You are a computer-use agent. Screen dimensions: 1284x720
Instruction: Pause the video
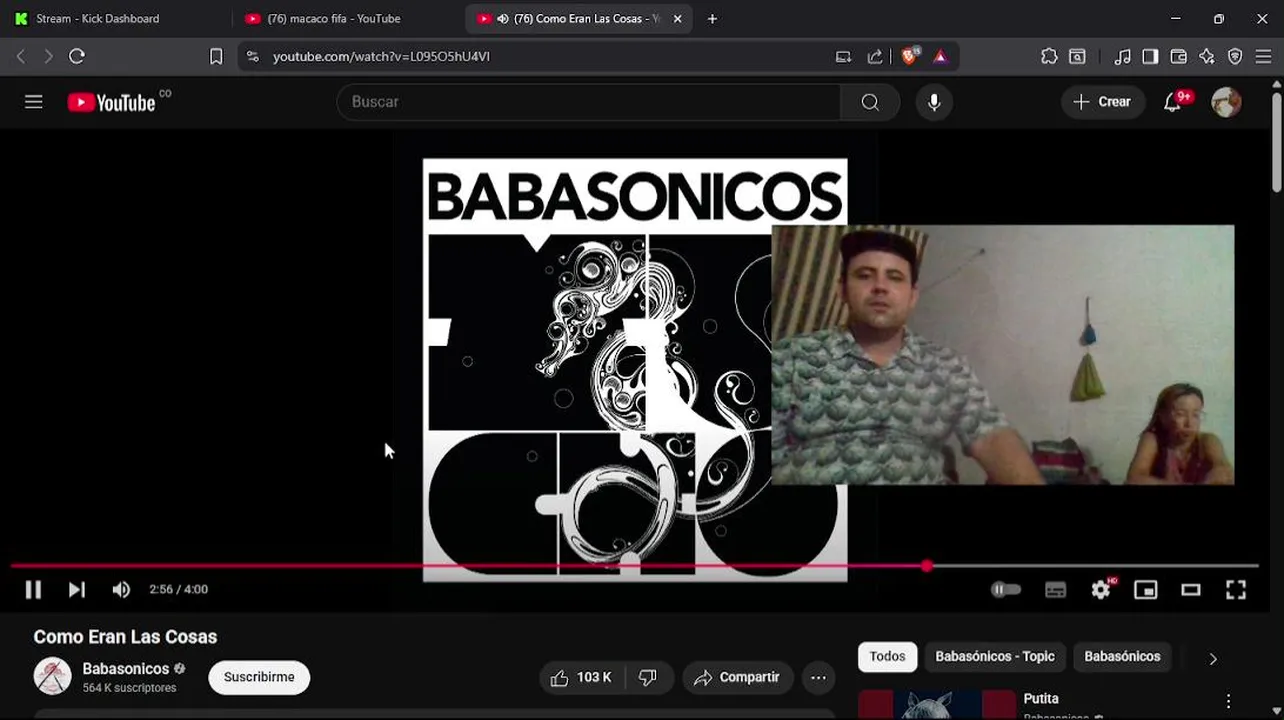pyautogui.click(x=33, y=590)
